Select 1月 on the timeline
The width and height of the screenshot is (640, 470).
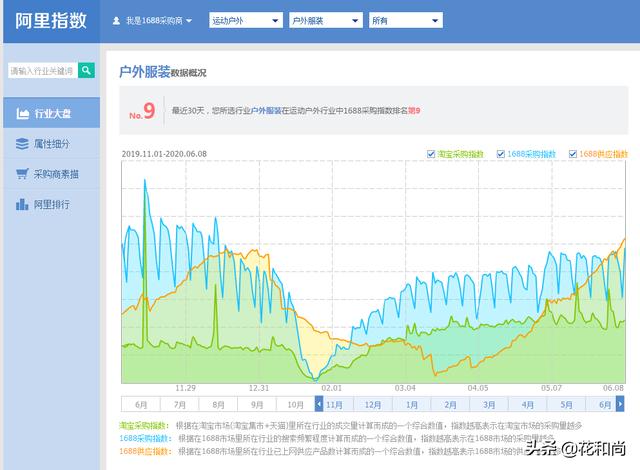pyautogui.click(x=411, y=404)
